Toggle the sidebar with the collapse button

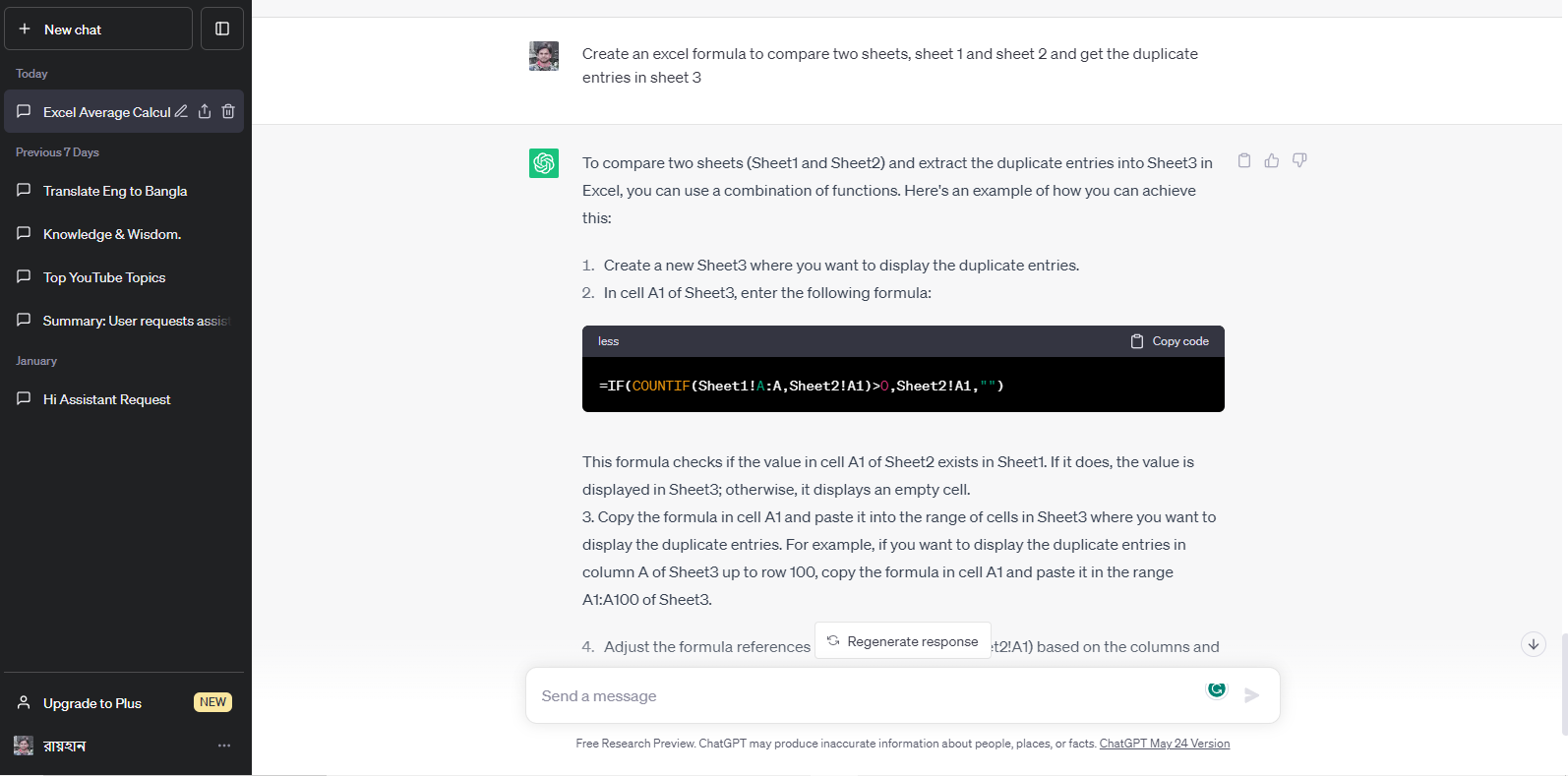click(222, 29)
